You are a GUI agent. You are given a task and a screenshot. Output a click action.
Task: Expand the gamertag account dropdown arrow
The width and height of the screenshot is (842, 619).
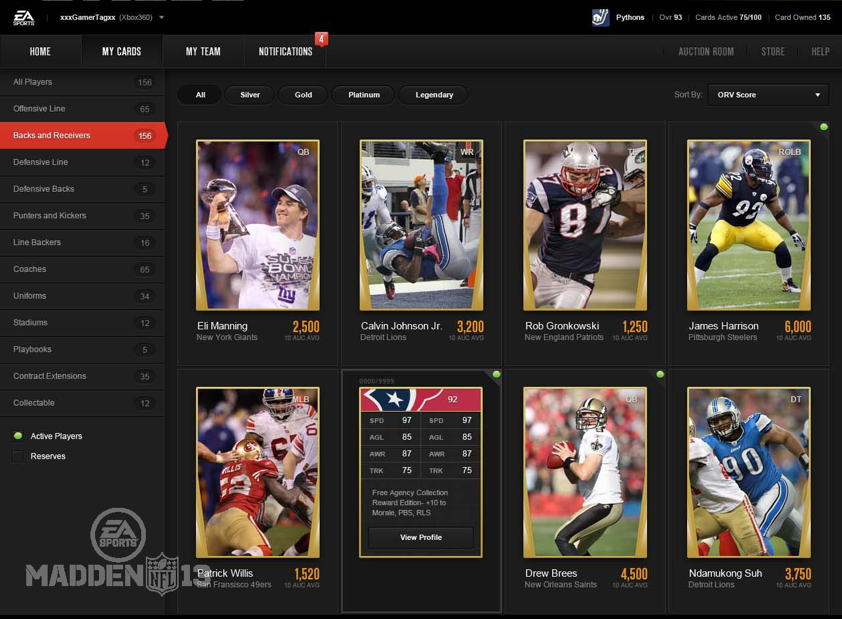162,17
